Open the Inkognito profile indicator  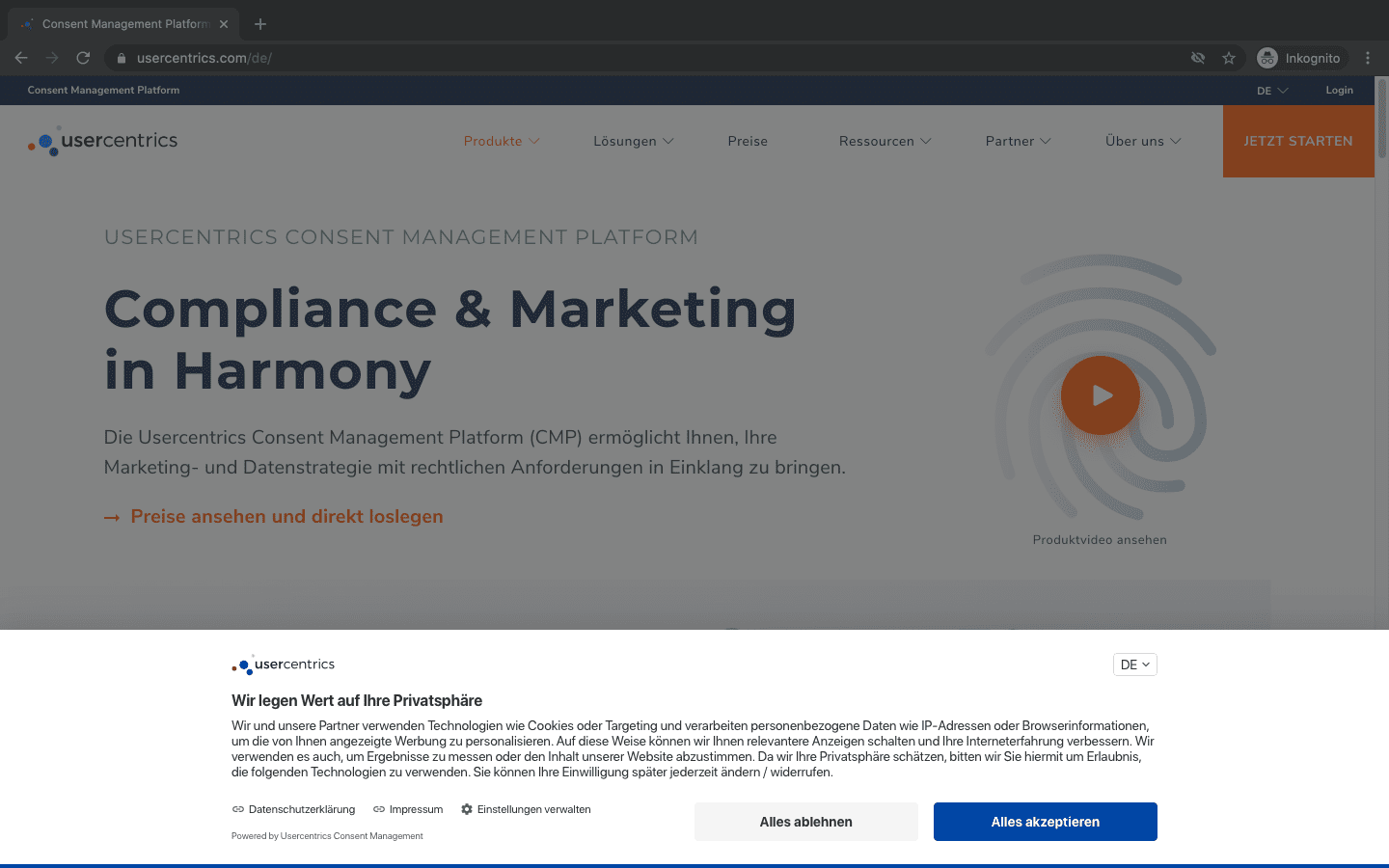pos(1298,58)
